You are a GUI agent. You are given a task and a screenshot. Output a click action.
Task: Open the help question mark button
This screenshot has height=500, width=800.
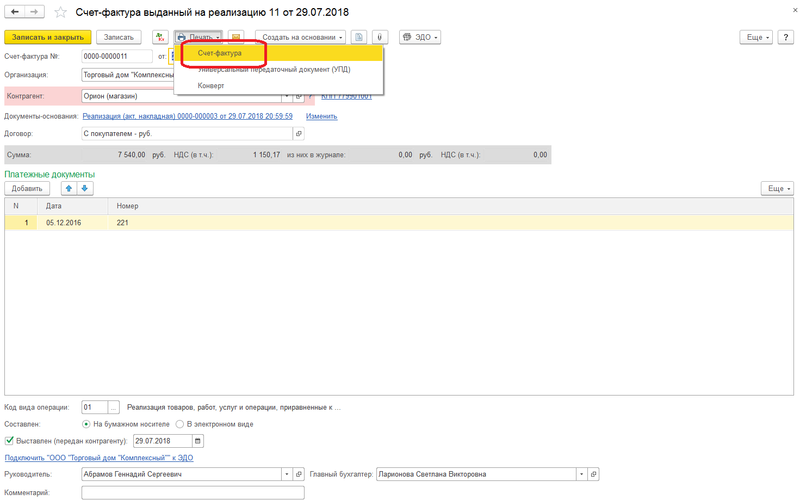[x=786, y=37]
